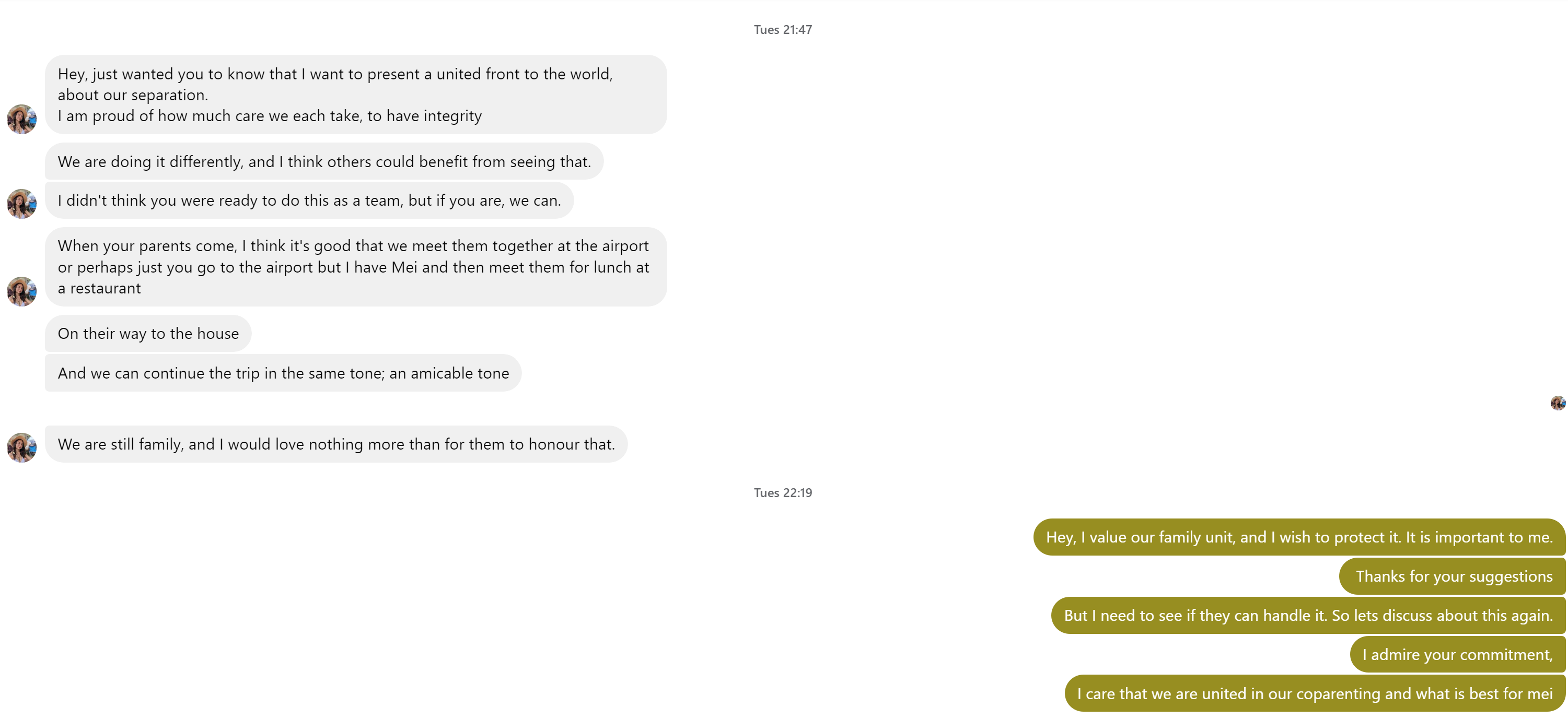Click avatar beside the airport lunch message
This screenshot has width=1568, height=719.
pyautogui.click(x=21, y=291)
